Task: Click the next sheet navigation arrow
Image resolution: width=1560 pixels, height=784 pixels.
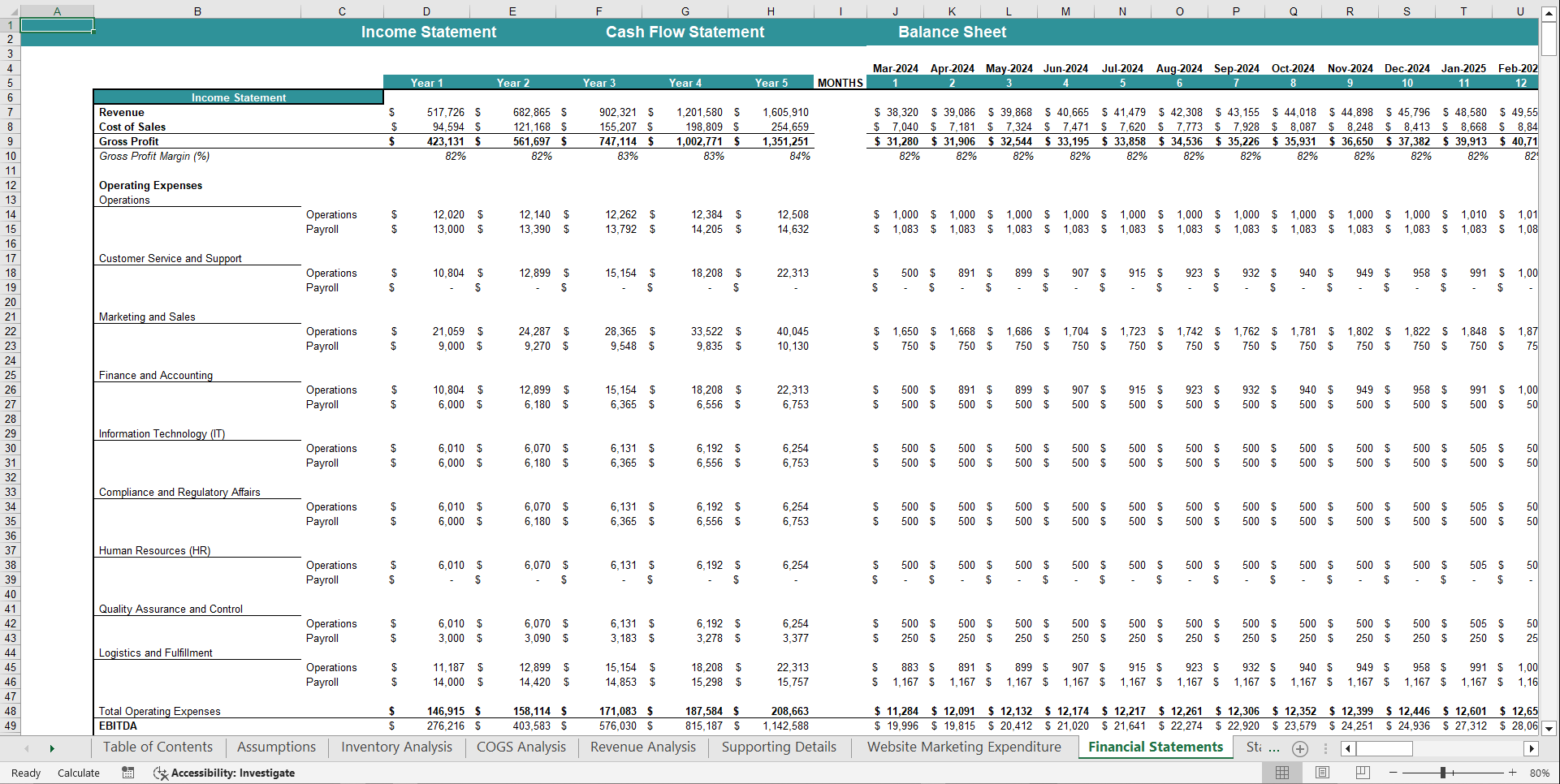Action: coord(52,748)
